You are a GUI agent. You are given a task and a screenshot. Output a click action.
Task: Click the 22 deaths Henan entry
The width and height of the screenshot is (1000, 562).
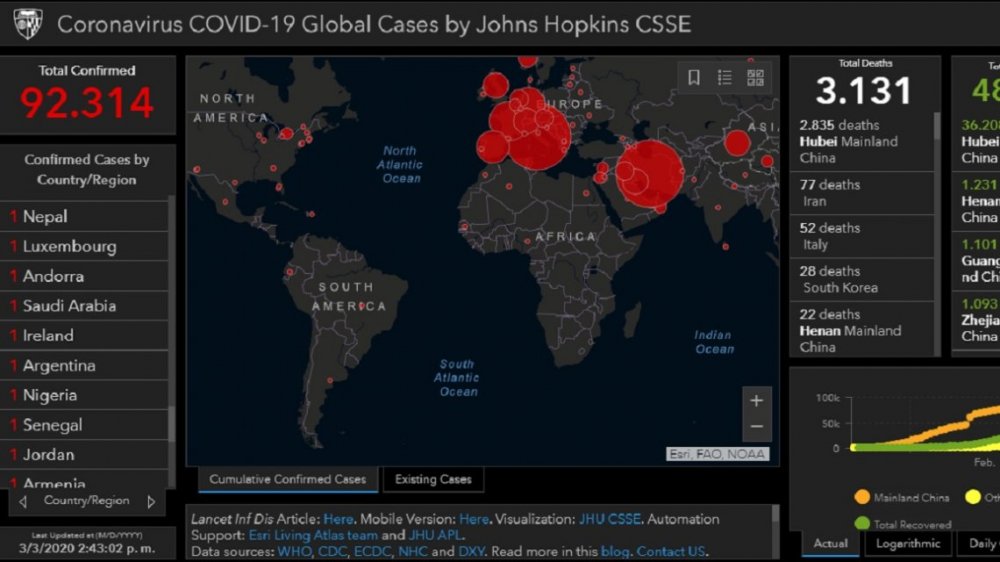[862, 330]
